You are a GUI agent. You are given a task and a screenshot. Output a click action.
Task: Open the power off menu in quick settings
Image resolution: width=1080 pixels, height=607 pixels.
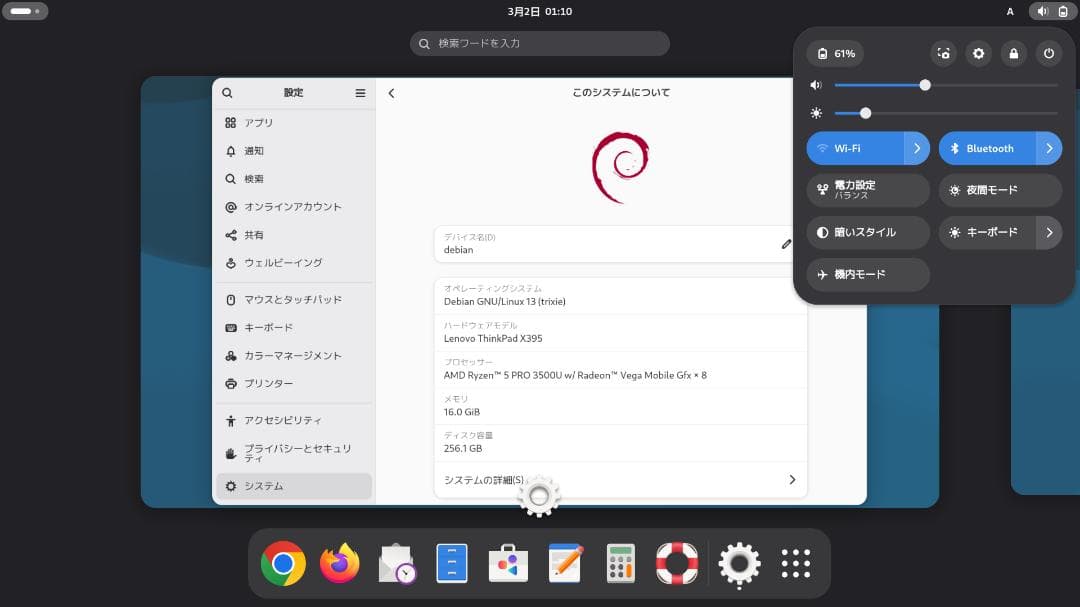click(1048, 53)
